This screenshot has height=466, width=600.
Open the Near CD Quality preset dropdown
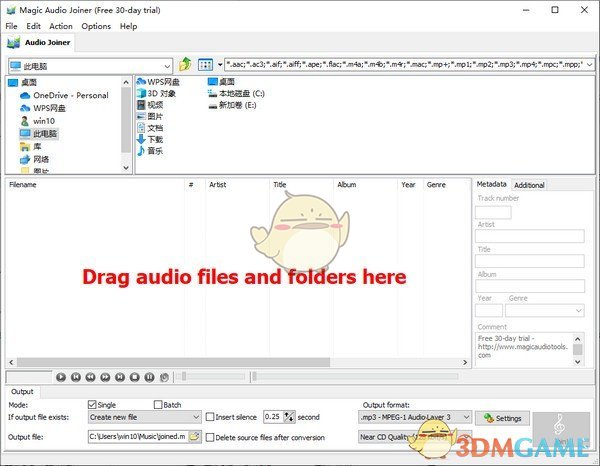coord(415,437)
